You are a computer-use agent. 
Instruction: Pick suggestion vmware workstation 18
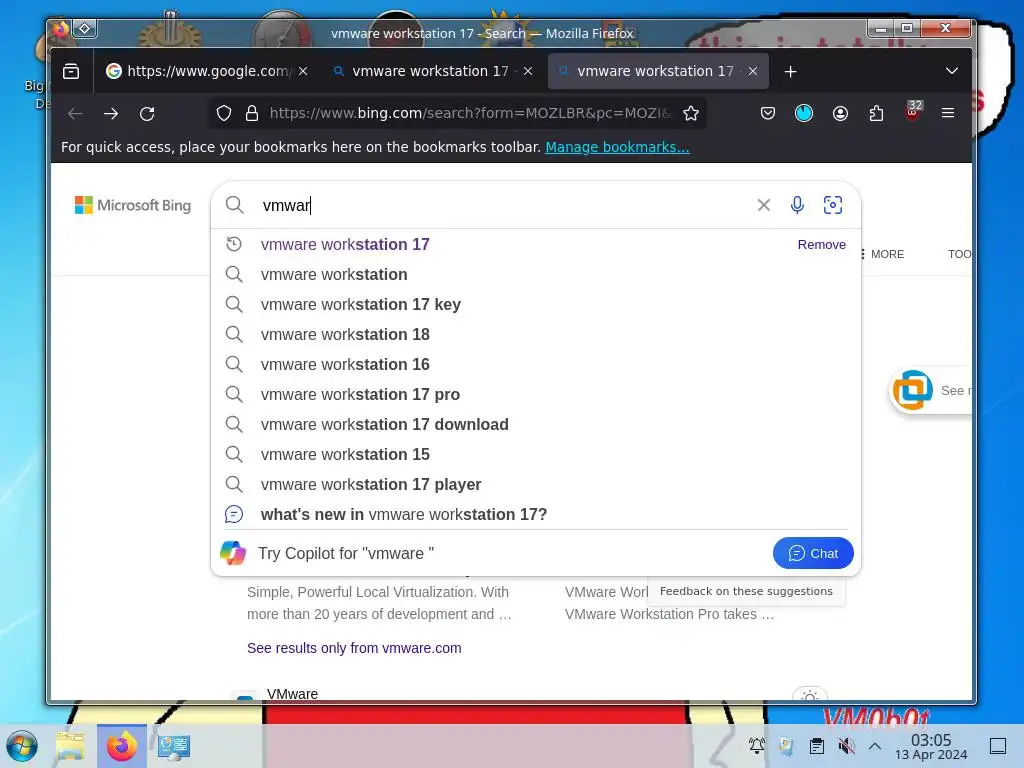point(536,334)
